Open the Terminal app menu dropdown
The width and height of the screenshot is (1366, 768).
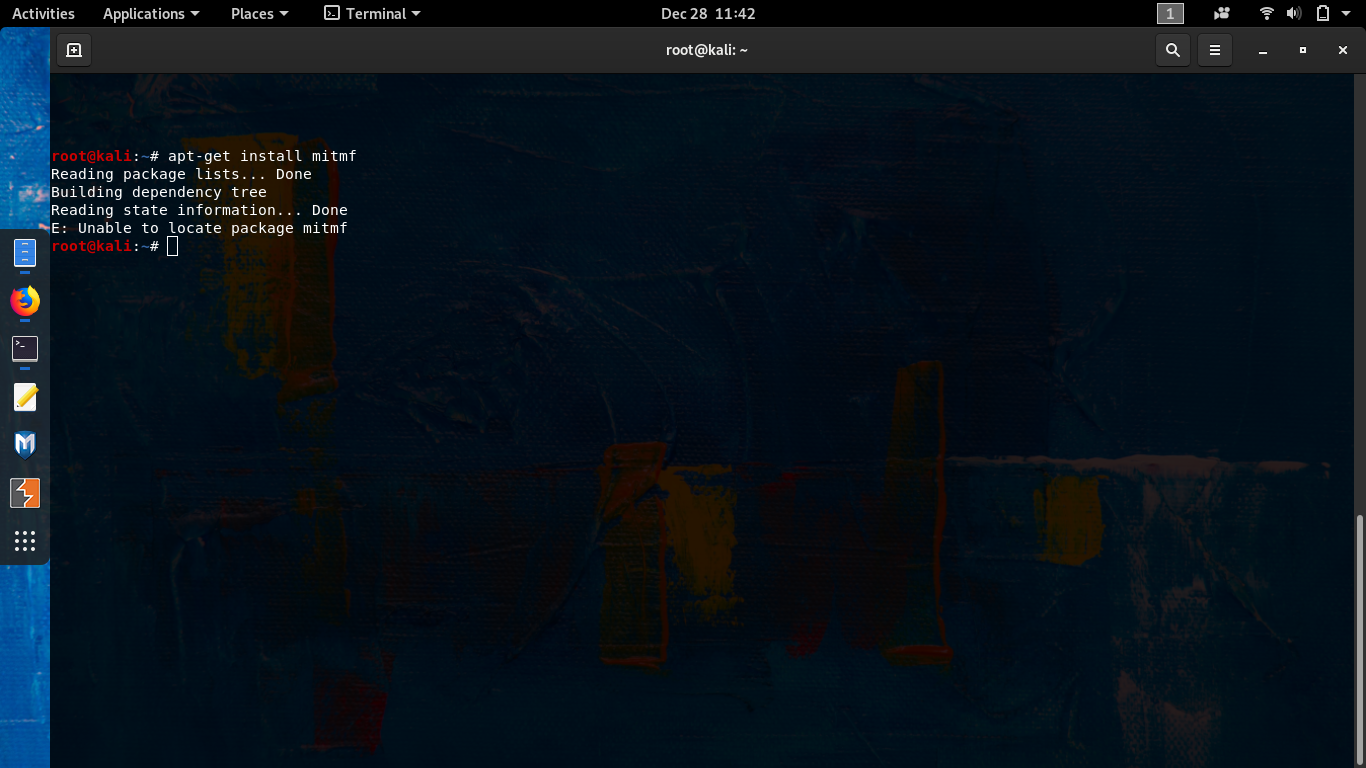click(x=372, y=14)
